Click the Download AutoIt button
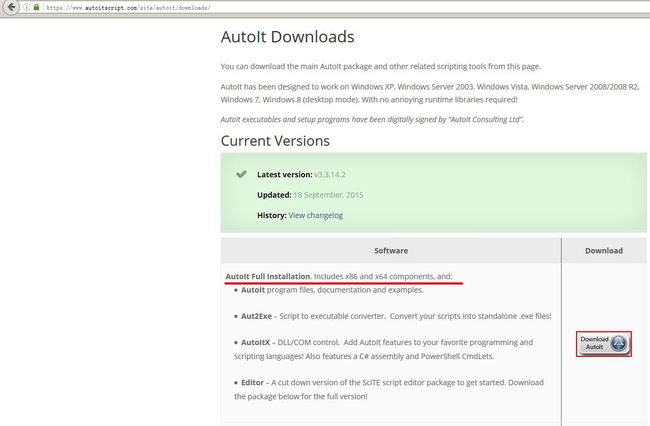This screenshot has height=426, width=650. 604,343
